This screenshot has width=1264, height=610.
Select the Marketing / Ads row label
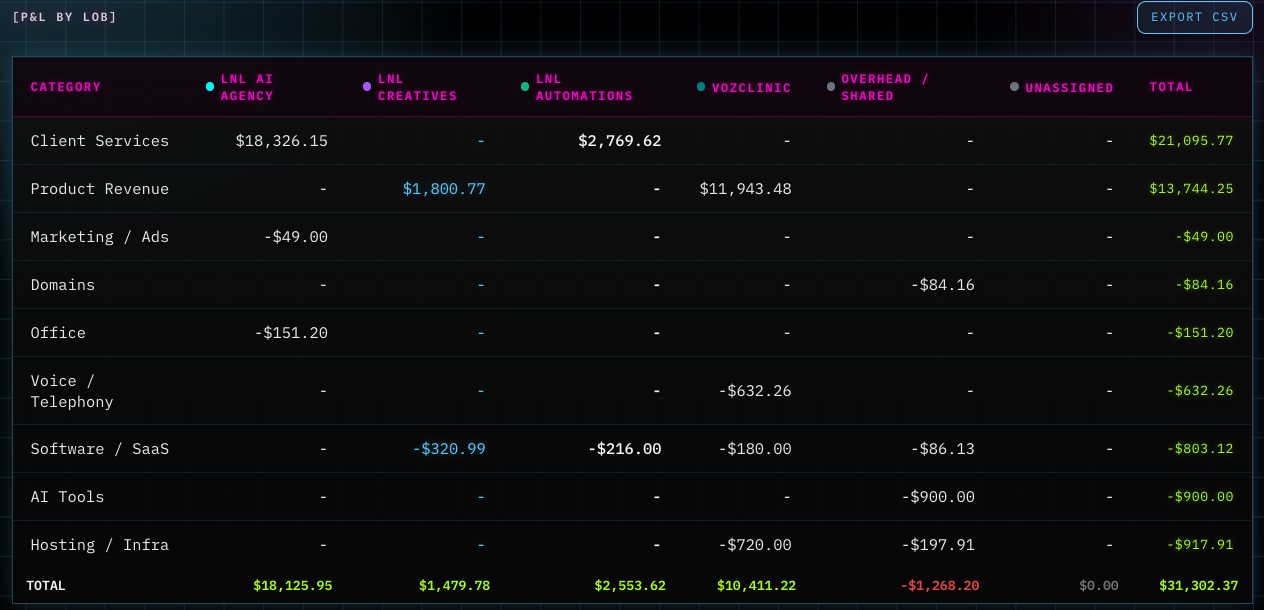(x=100, y=237)
